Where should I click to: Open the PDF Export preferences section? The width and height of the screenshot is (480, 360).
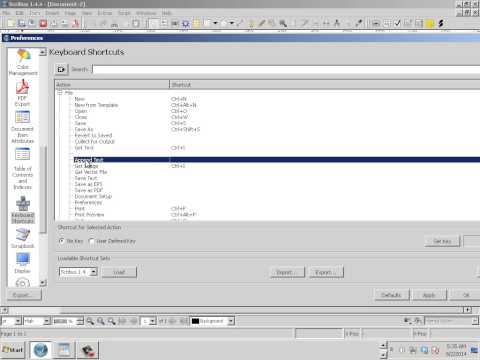pos(22,93)
